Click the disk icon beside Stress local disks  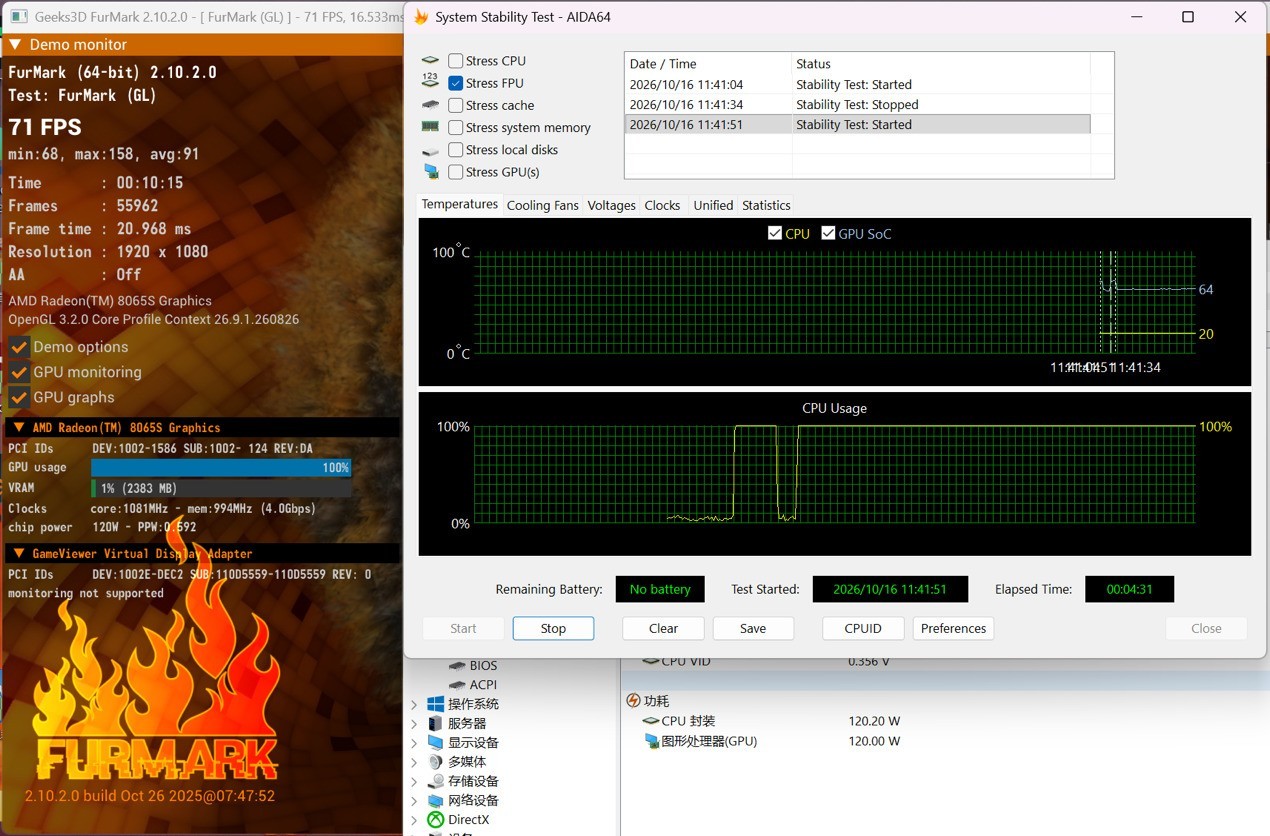[x=430, y=150]
